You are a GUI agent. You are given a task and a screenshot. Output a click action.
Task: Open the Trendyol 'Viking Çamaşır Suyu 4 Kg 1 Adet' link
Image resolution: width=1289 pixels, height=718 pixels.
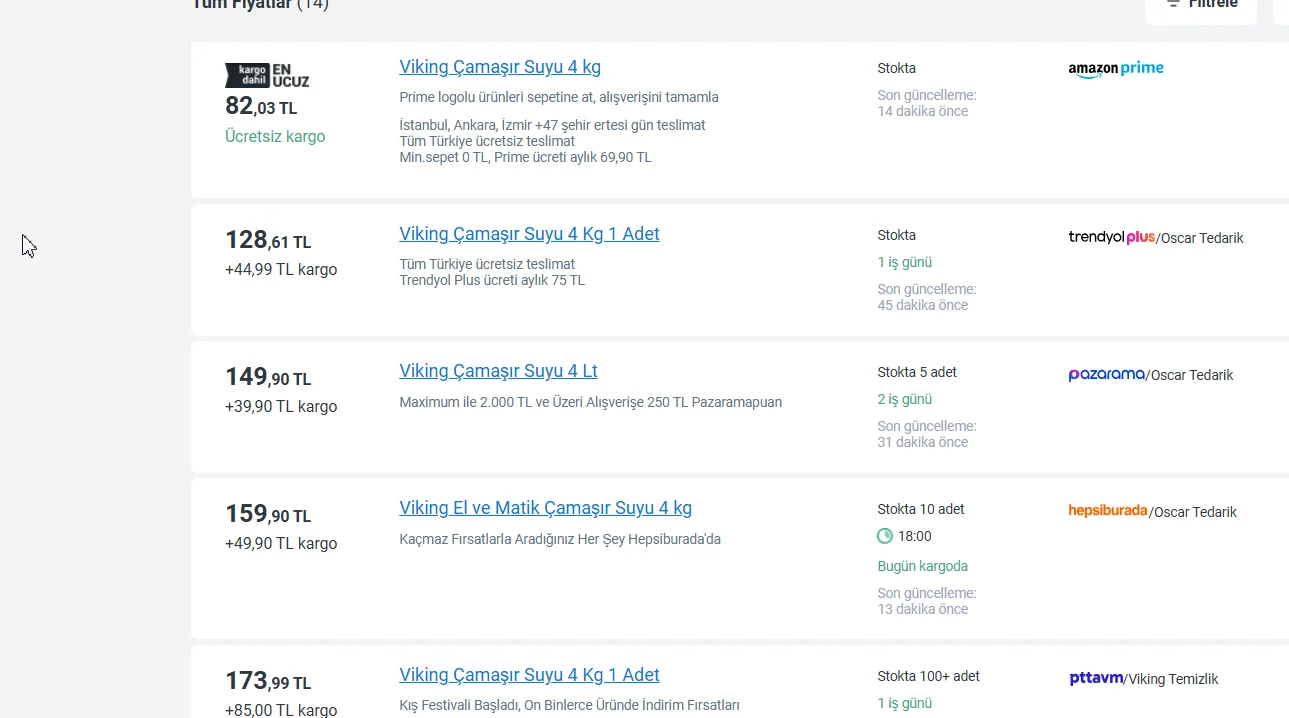529,234
